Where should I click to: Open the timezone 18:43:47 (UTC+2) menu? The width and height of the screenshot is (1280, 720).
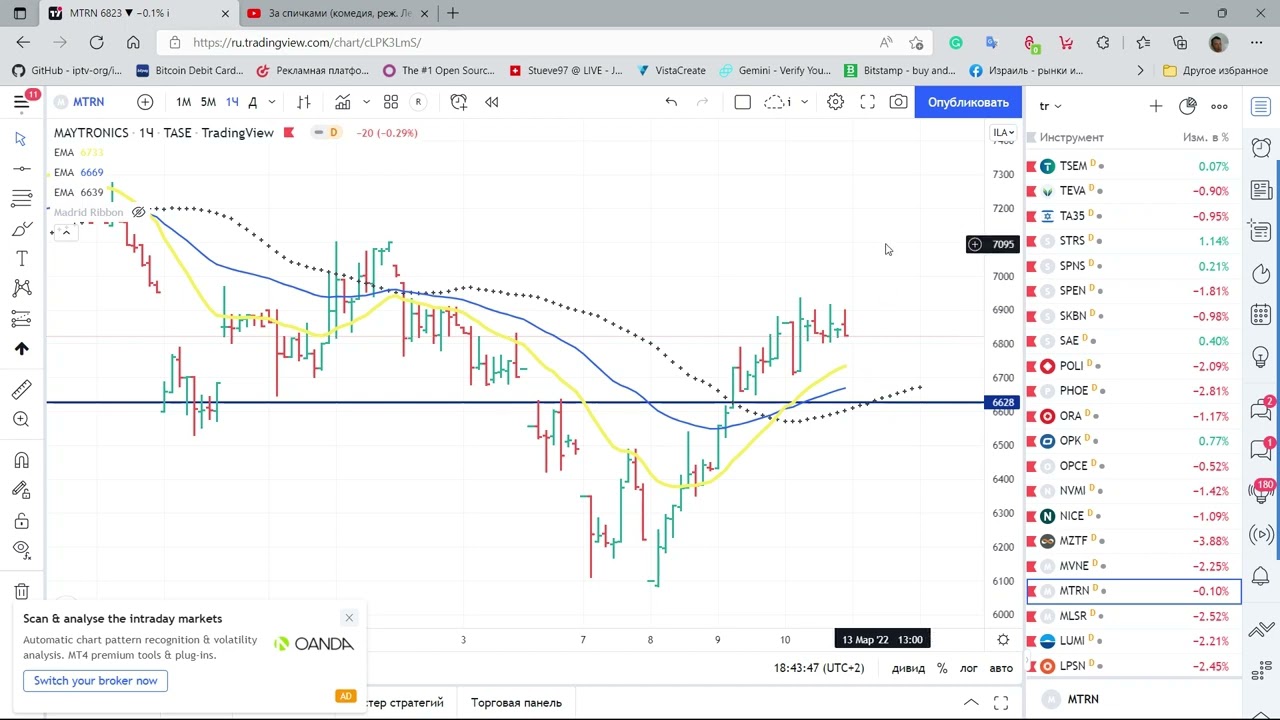pos(818,668)
